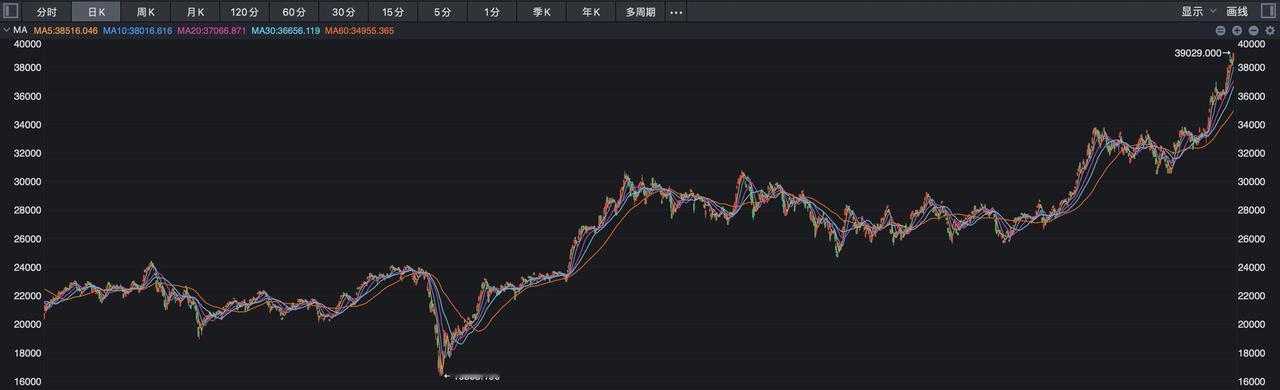Collapse the MA indicator chevron

pyautogui.click(x=6, y=31)
